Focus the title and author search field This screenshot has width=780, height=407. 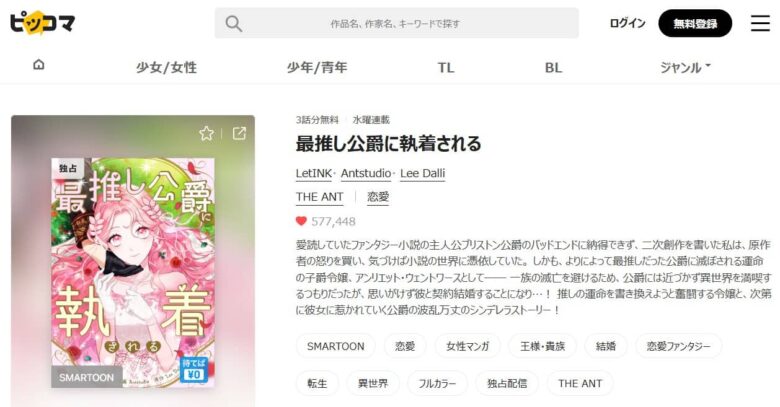click(x=396, y=23)
